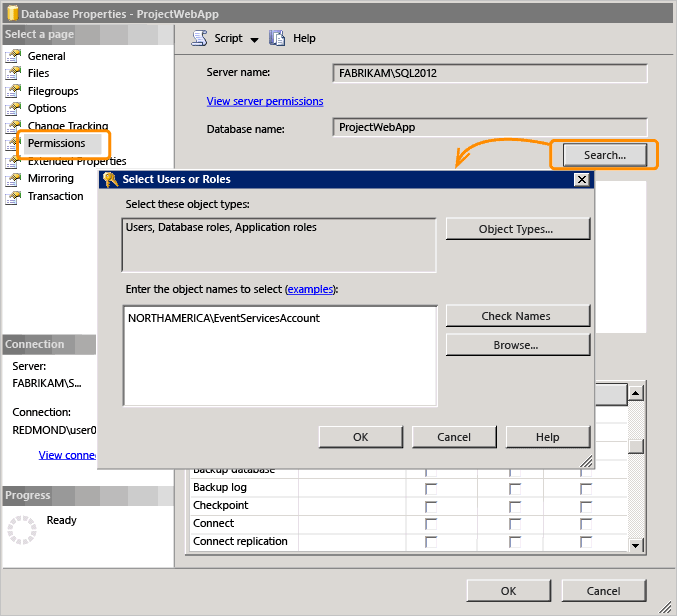
Task: Open the Files page
Action: [x=38, y=73]
